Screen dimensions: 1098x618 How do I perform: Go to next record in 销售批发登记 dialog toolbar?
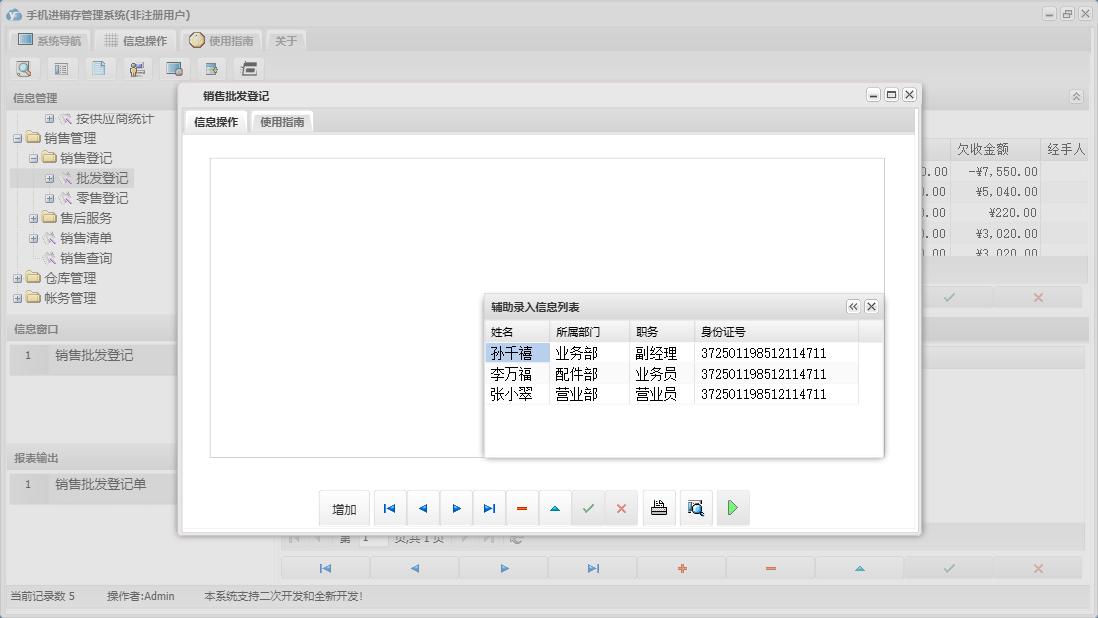(456, 509)
